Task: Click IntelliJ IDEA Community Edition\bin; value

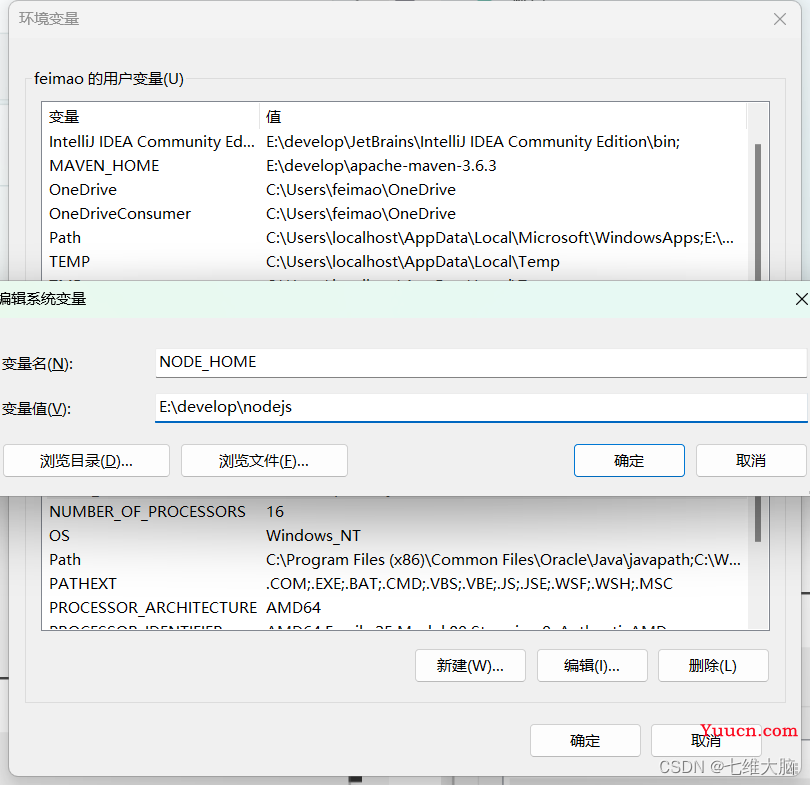Action: click(x=473, y=142)
